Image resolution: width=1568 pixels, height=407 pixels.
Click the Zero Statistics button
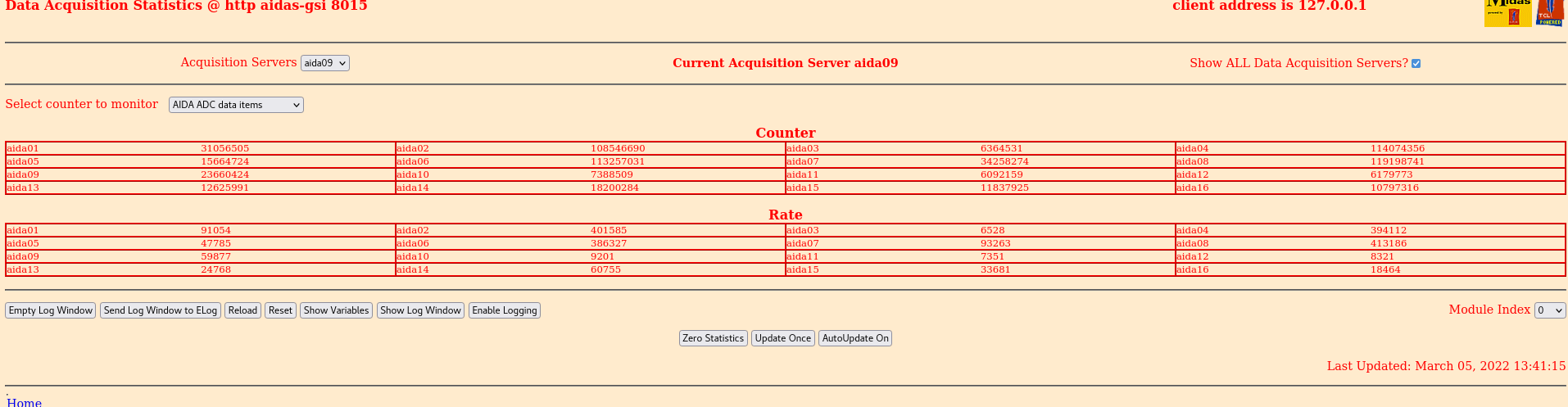[x=714, y=338]
